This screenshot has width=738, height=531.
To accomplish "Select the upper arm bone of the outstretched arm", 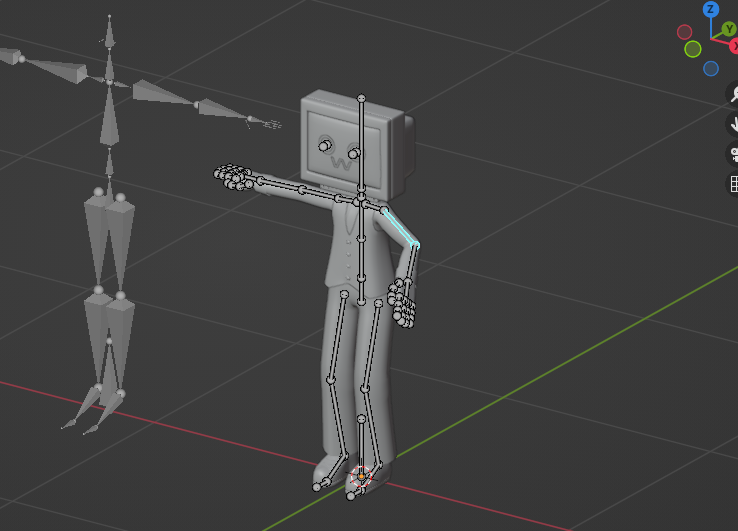I will tap(321, 194).
